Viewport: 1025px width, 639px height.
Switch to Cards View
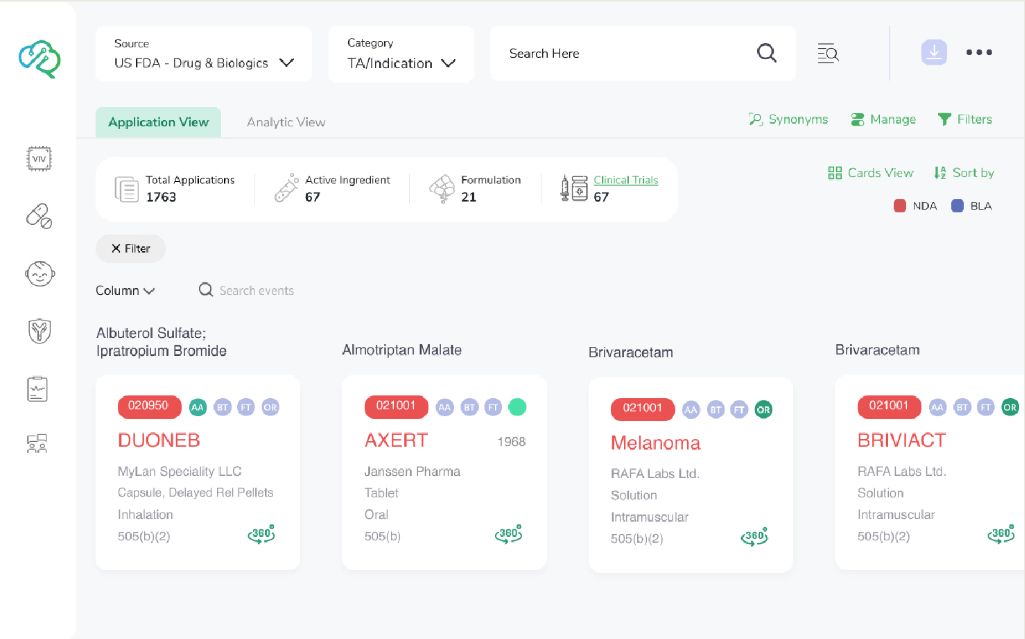tap(870, 172)
